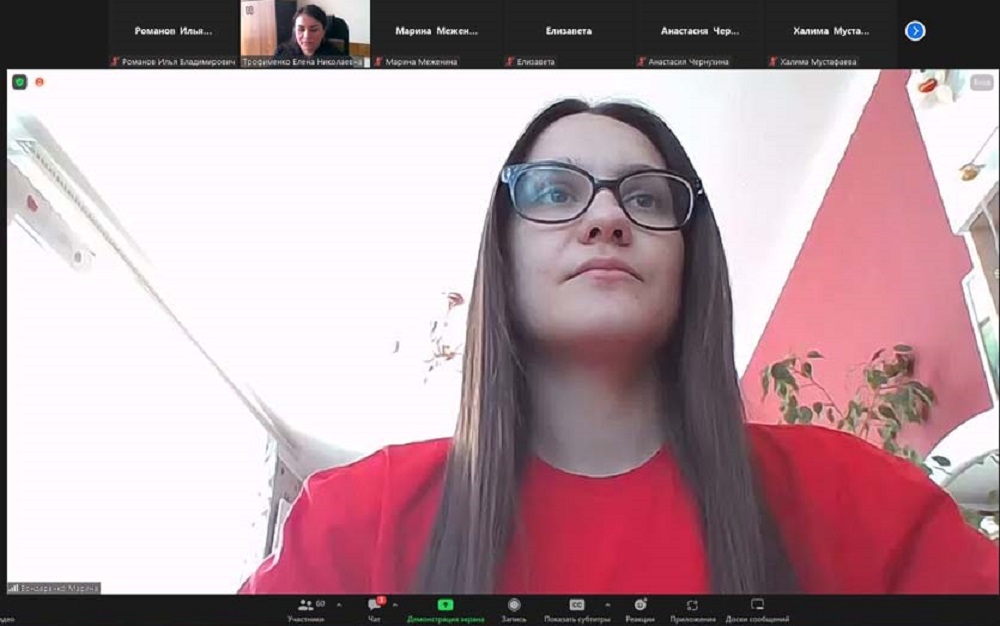Select Романов Илья's participant tile

(173, 32)
